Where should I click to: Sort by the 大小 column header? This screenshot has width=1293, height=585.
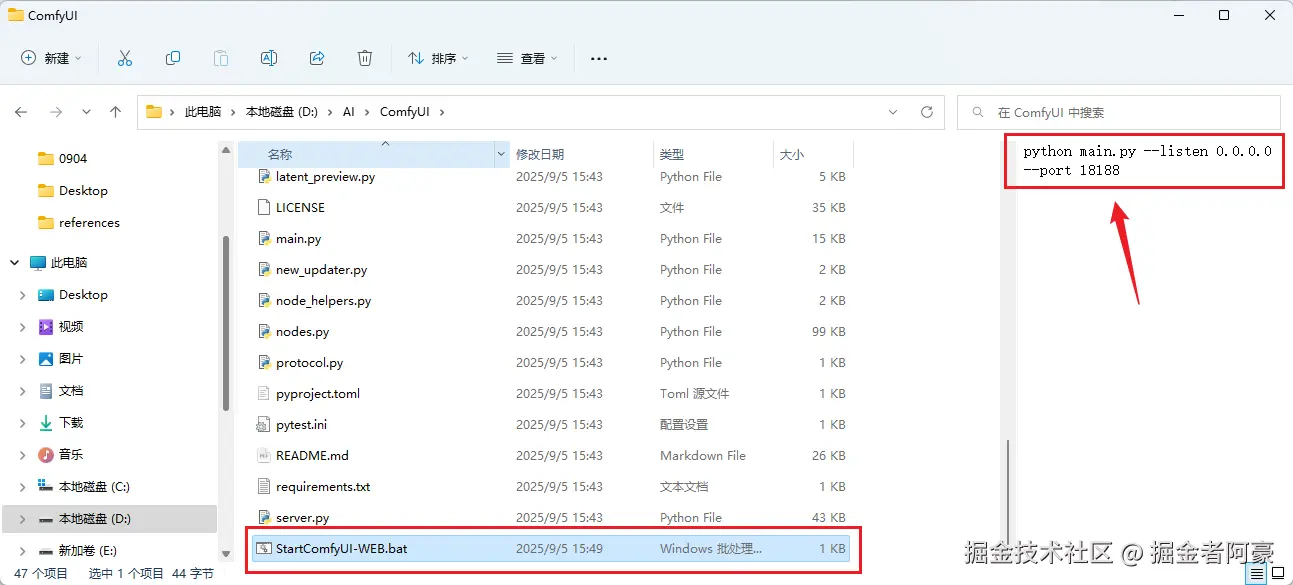(x=792, y=154)
